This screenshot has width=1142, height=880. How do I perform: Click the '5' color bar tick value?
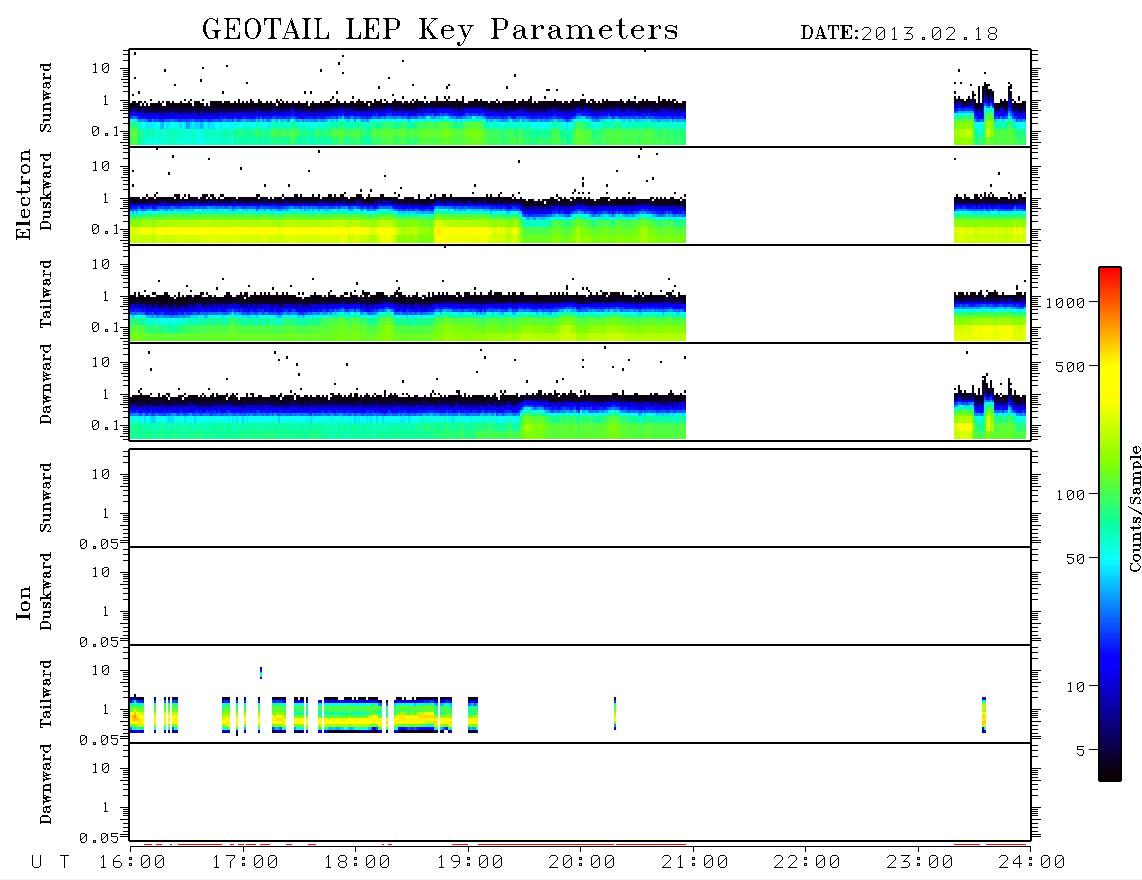click(x=1081, y=751)
